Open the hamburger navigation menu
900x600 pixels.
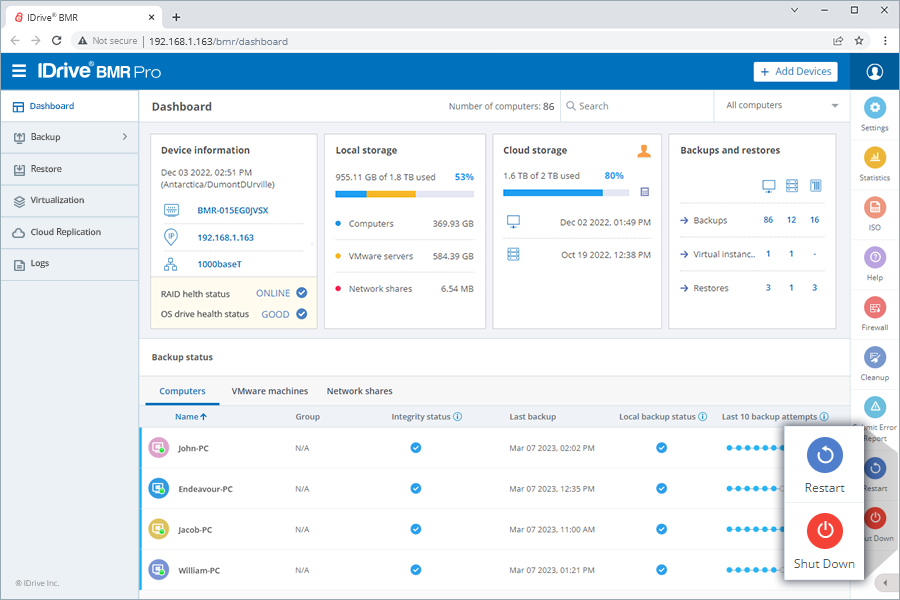click(19, 71)
